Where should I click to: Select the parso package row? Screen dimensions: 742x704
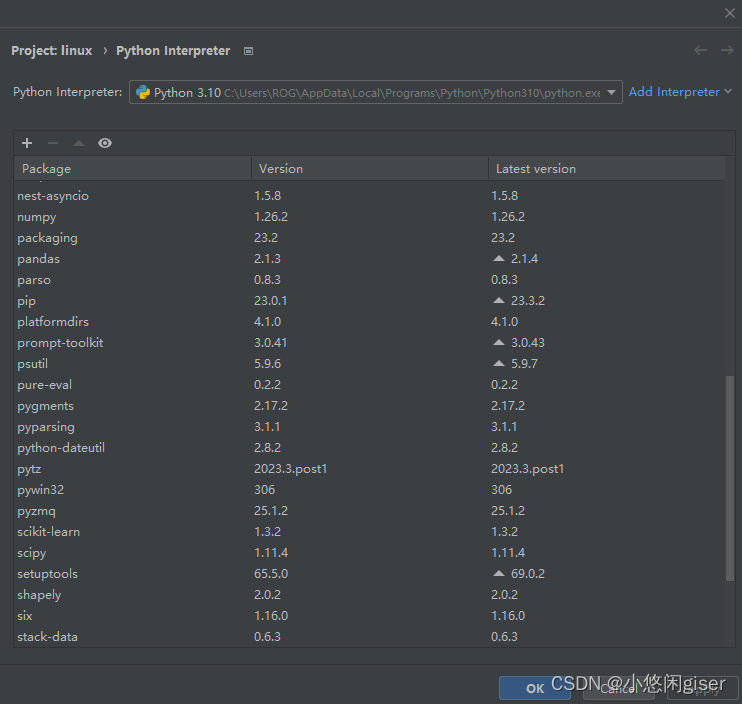(369, 280)
